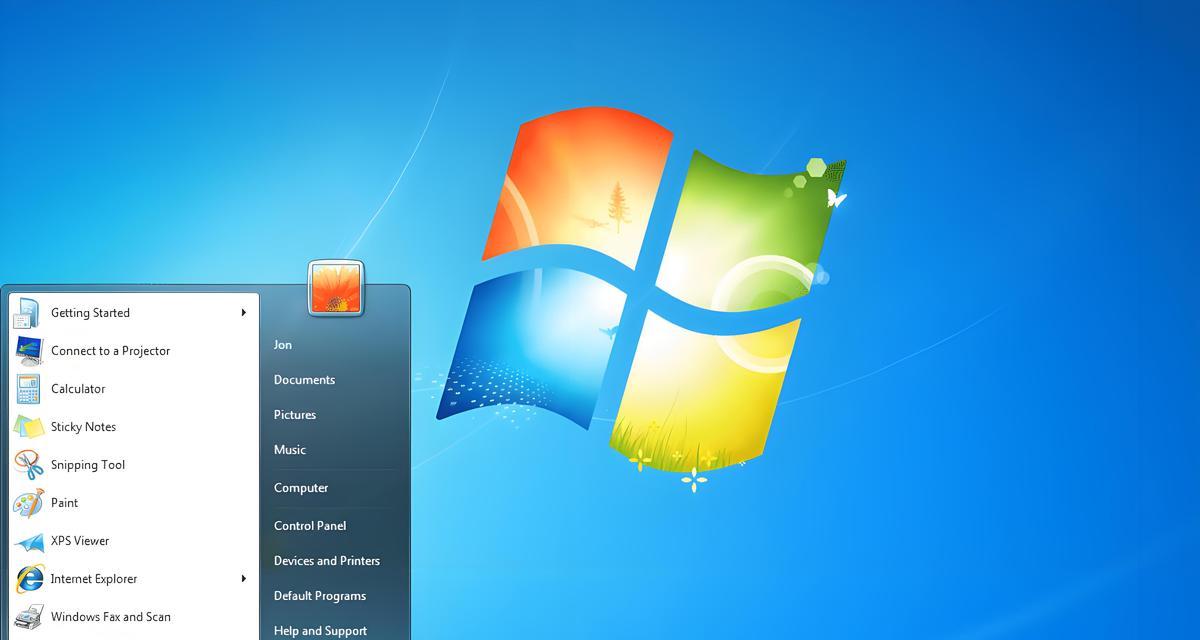Image resolution: width=1200 pixels, height=640 pixels.
Task: Open Devices and Printers
Action: [x=327, y=561]
